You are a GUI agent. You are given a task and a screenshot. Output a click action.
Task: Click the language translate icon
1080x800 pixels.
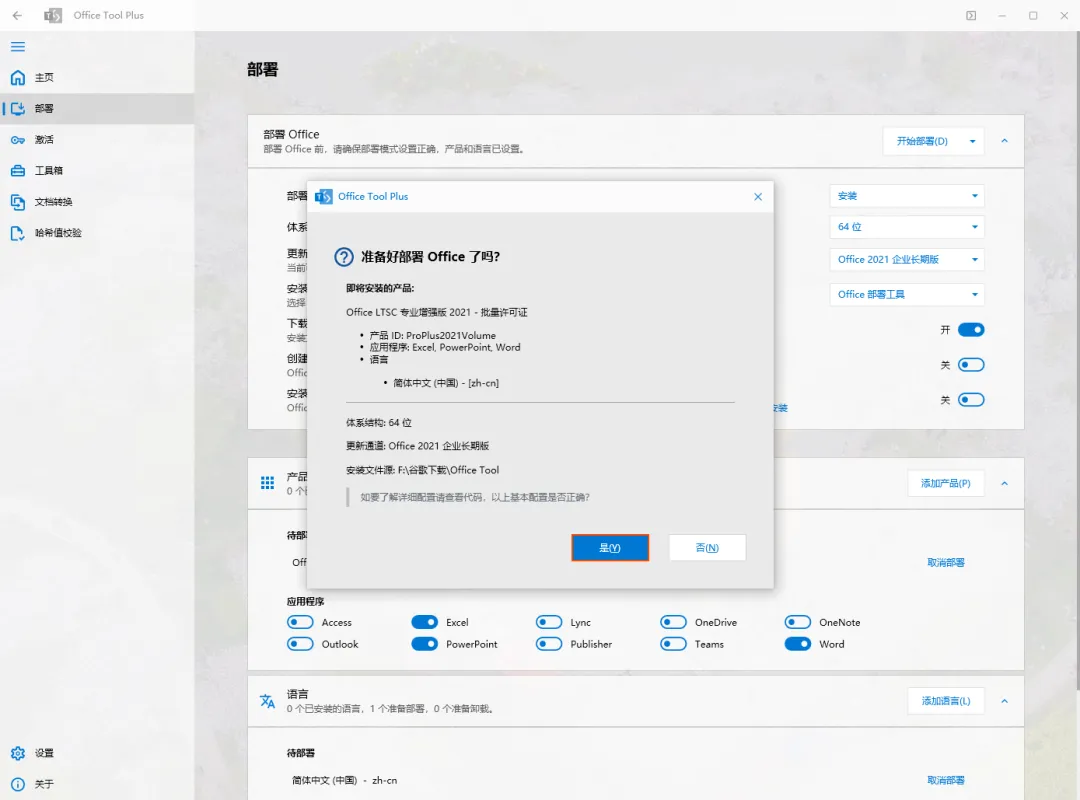(x=267, y=701)
